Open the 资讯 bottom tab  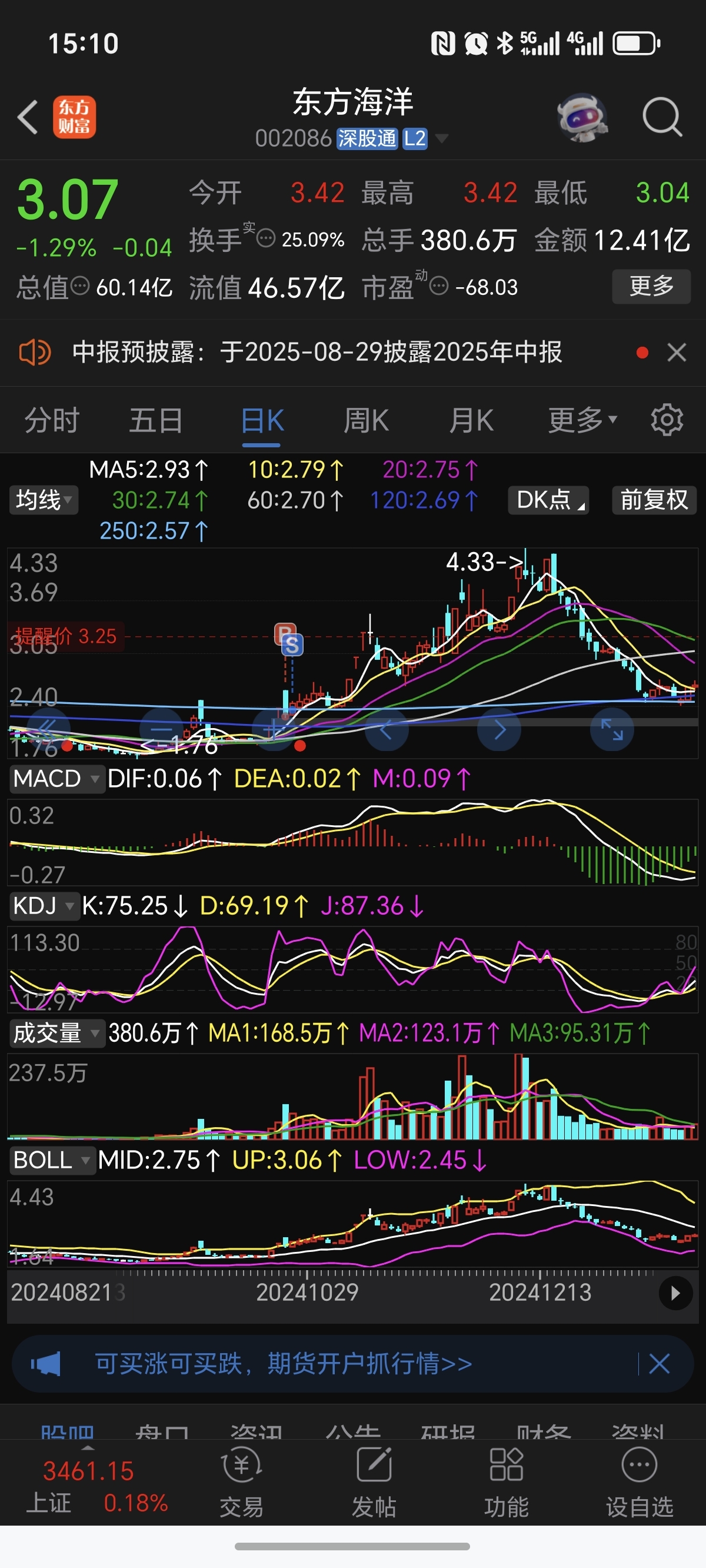click(257, 1431)
